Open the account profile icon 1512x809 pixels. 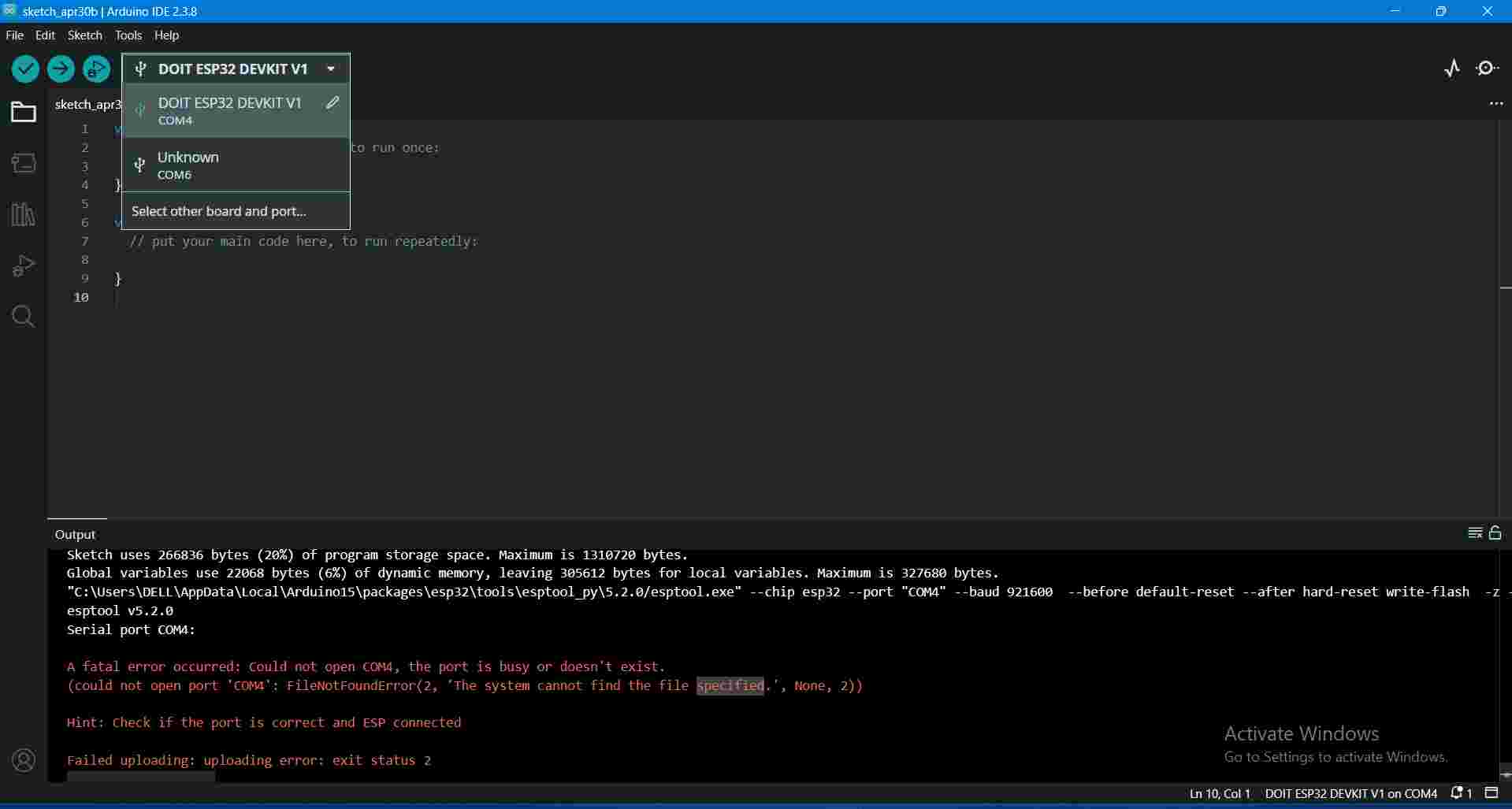[24, 760]
